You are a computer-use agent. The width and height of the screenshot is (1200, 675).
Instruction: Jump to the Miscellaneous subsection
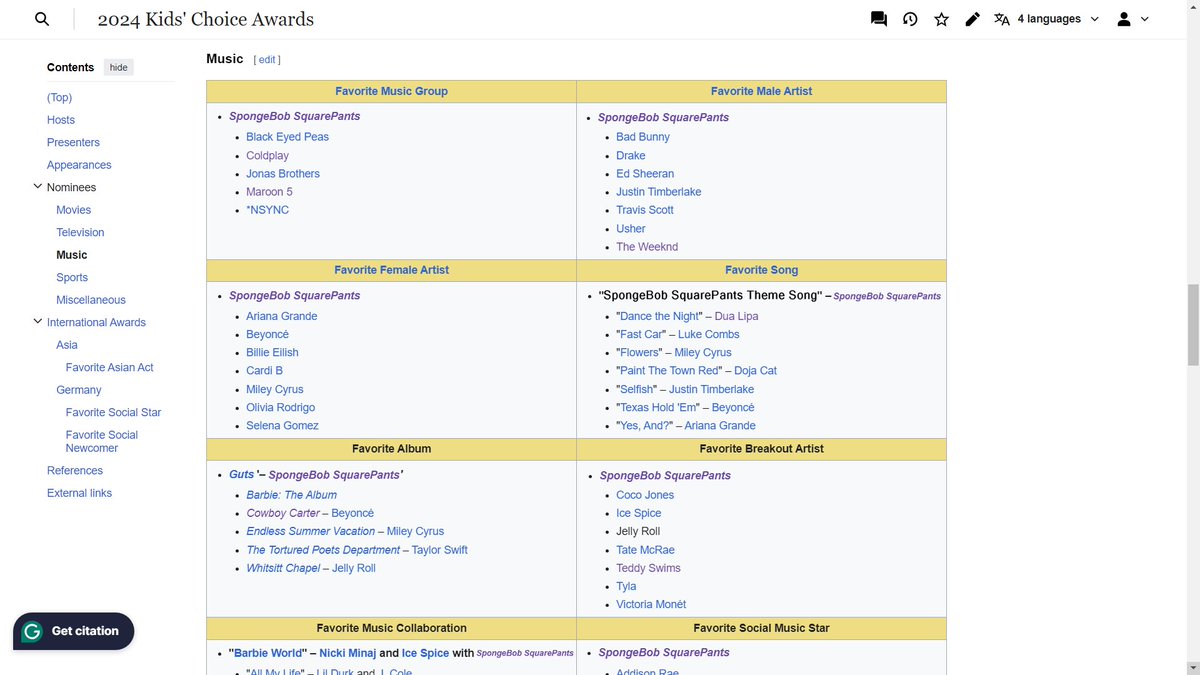coord(91,300)
